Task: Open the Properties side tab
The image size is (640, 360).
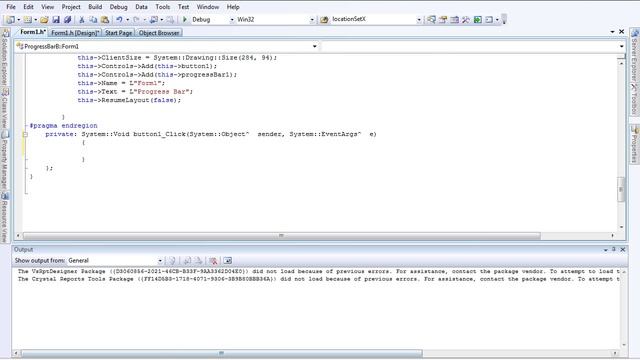Action: pos(634,144)
